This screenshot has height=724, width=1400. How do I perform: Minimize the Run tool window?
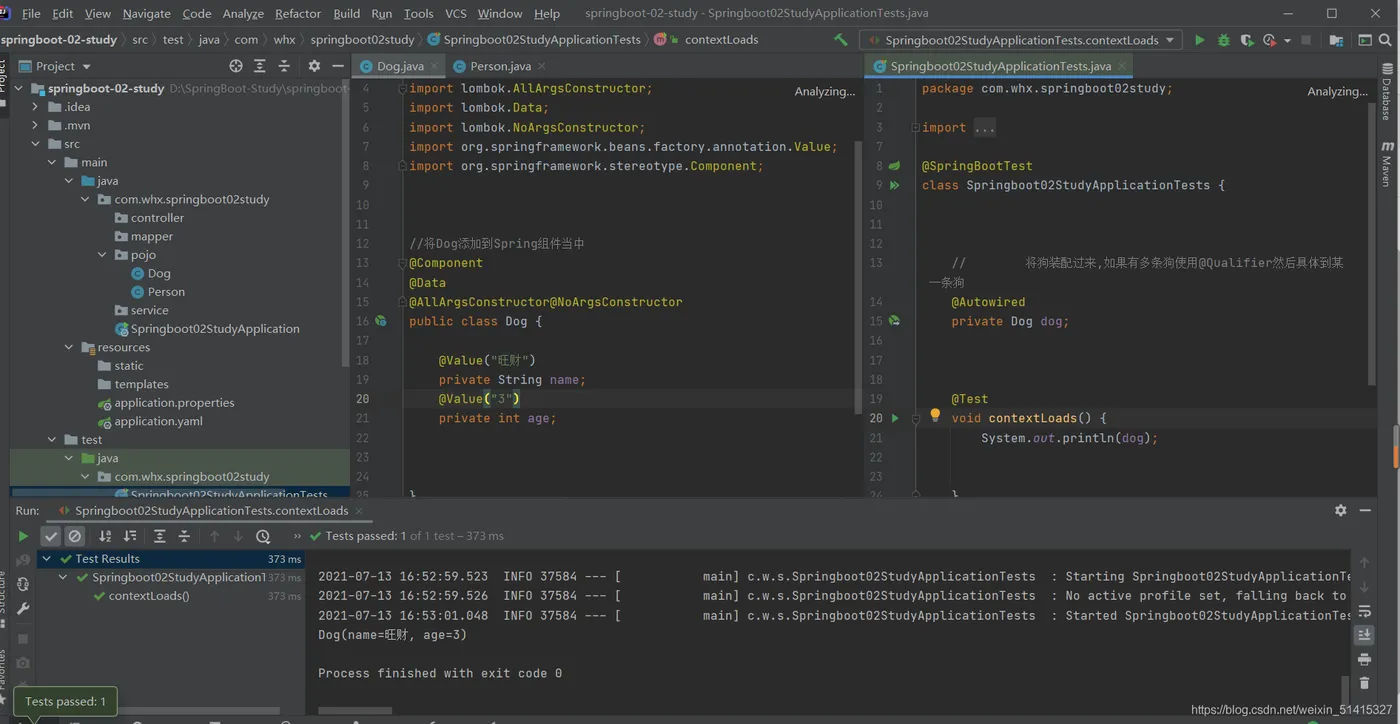[x=1365, y=510]
